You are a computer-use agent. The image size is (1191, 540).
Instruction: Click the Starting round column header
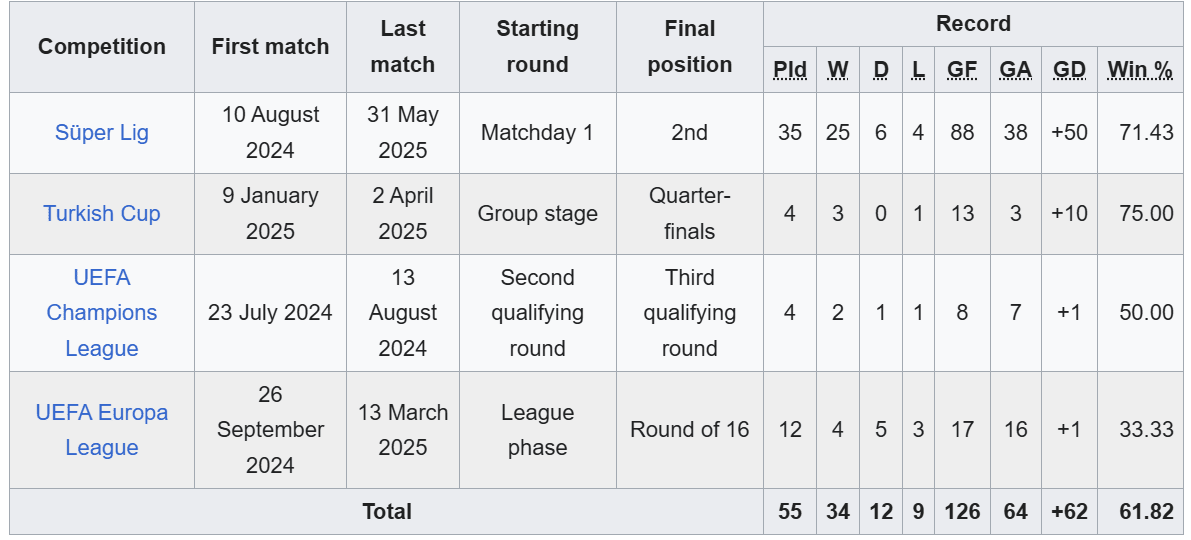(537, 47)
